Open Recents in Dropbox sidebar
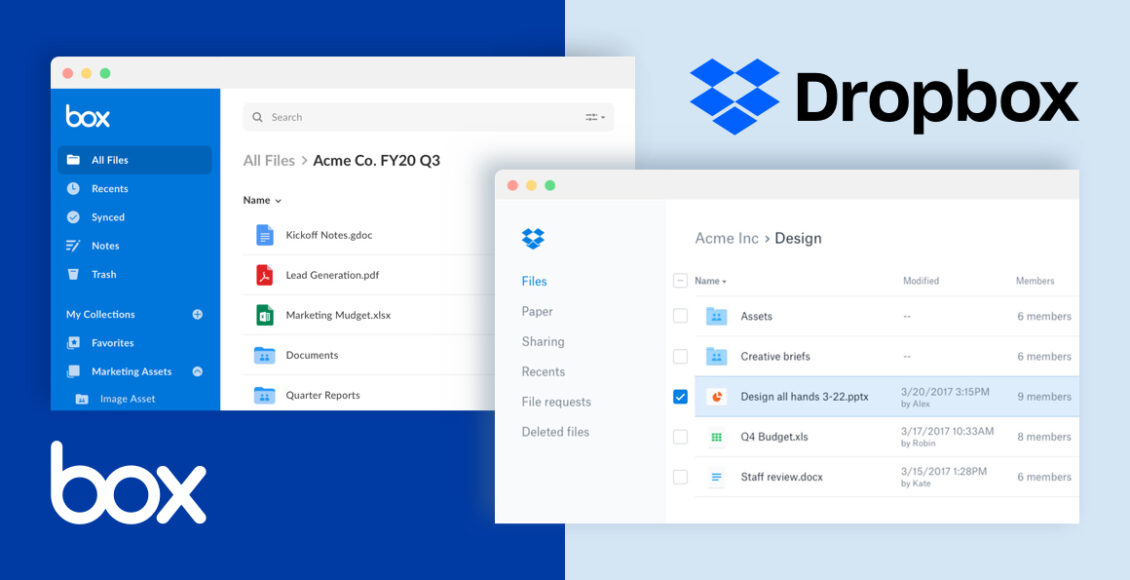Screen dimensions: 1130x580 coord(543,372)
